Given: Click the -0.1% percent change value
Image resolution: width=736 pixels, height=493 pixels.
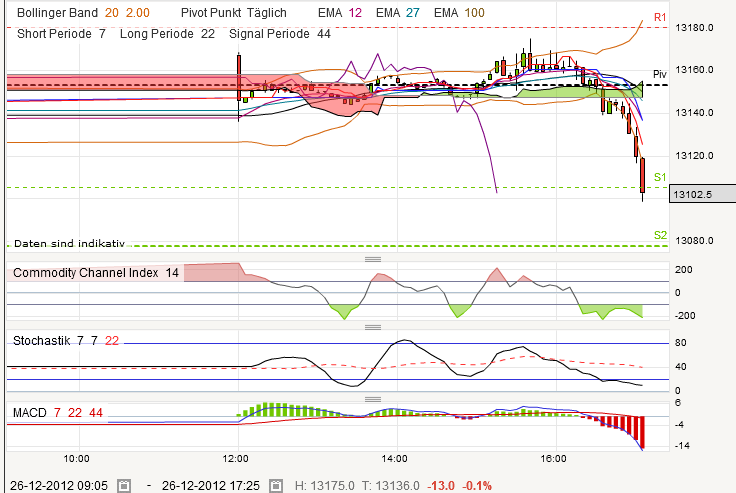Looking at the screenshot, I should (x=477, y=485).
